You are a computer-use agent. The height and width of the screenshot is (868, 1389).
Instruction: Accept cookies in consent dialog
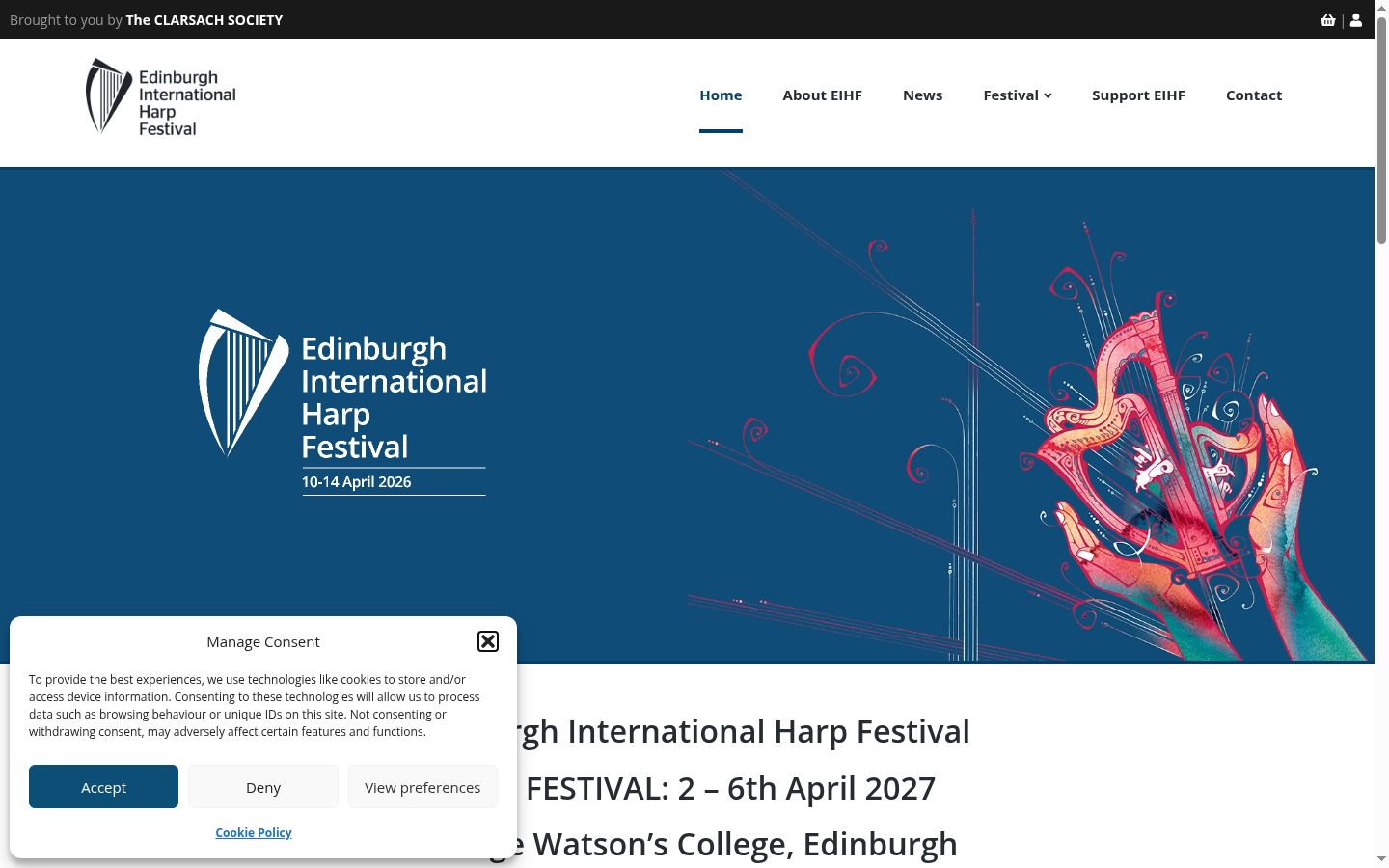pos(103,787)
